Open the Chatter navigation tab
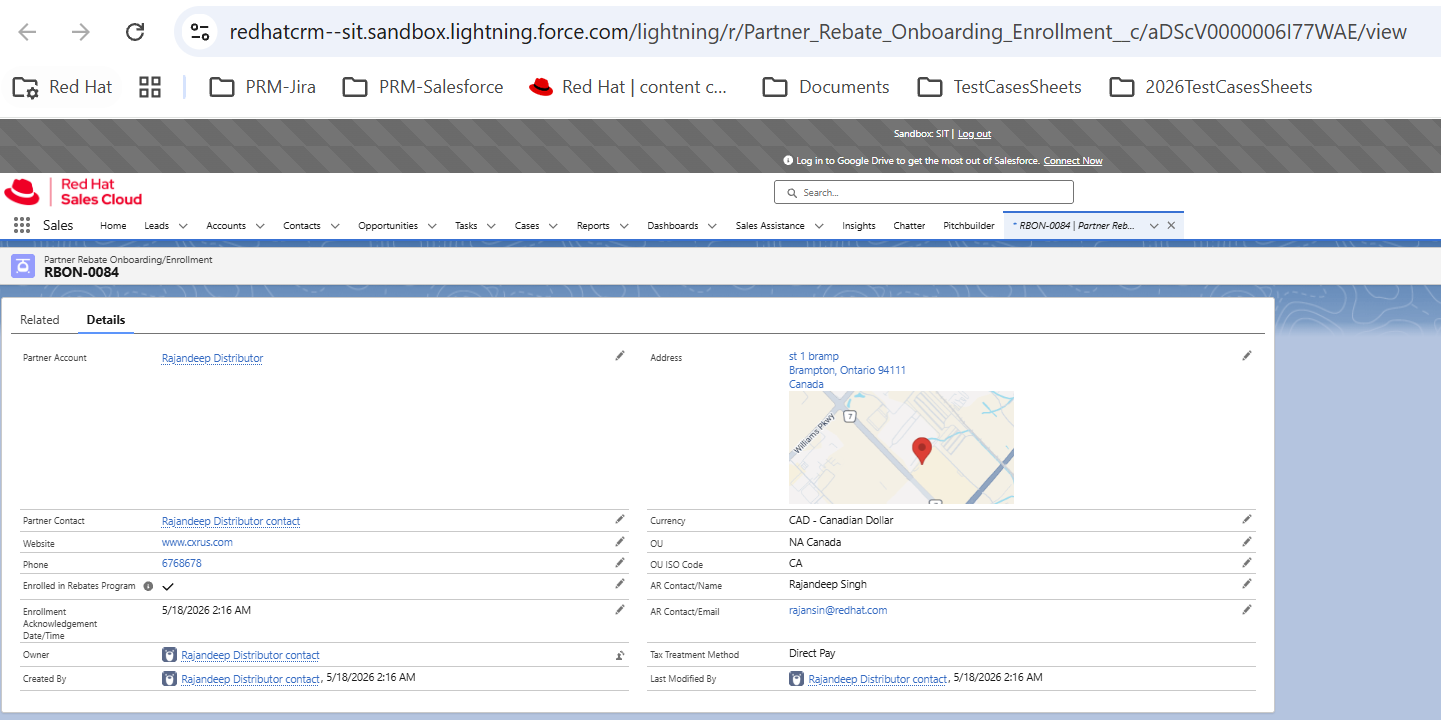 pos(909,226)
